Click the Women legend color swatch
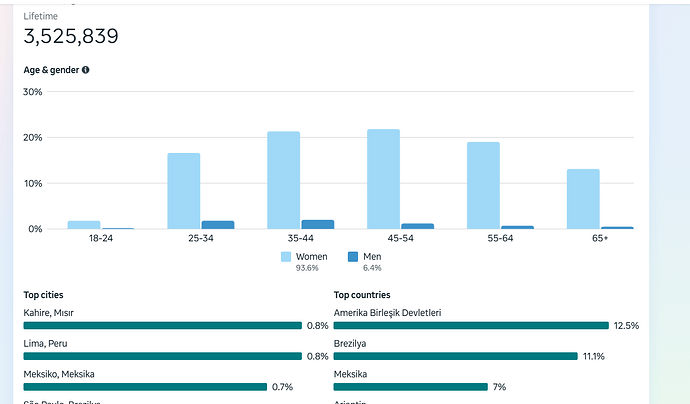Viewport: 690px width, 404px height. pyautogui.click(x=287, y=257)
